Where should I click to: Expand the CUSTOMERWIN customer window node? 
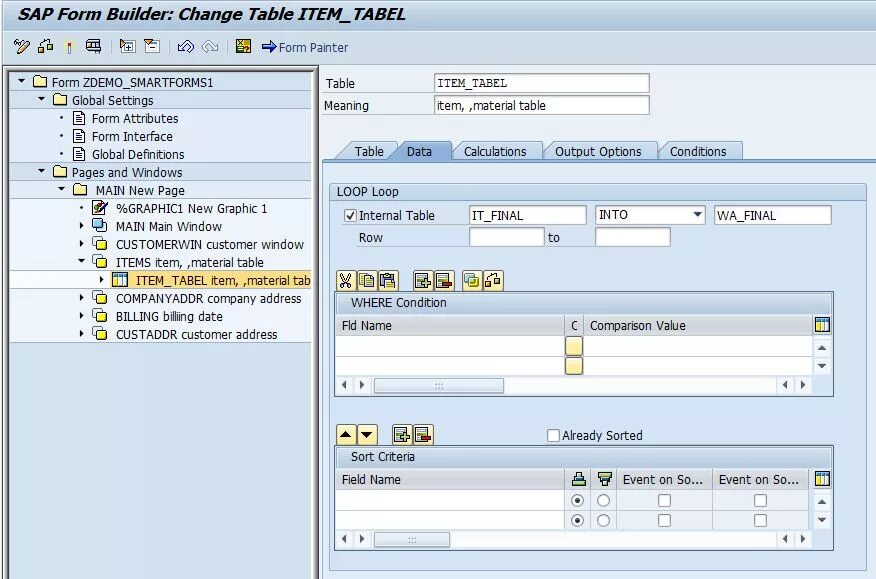point(82,244)
